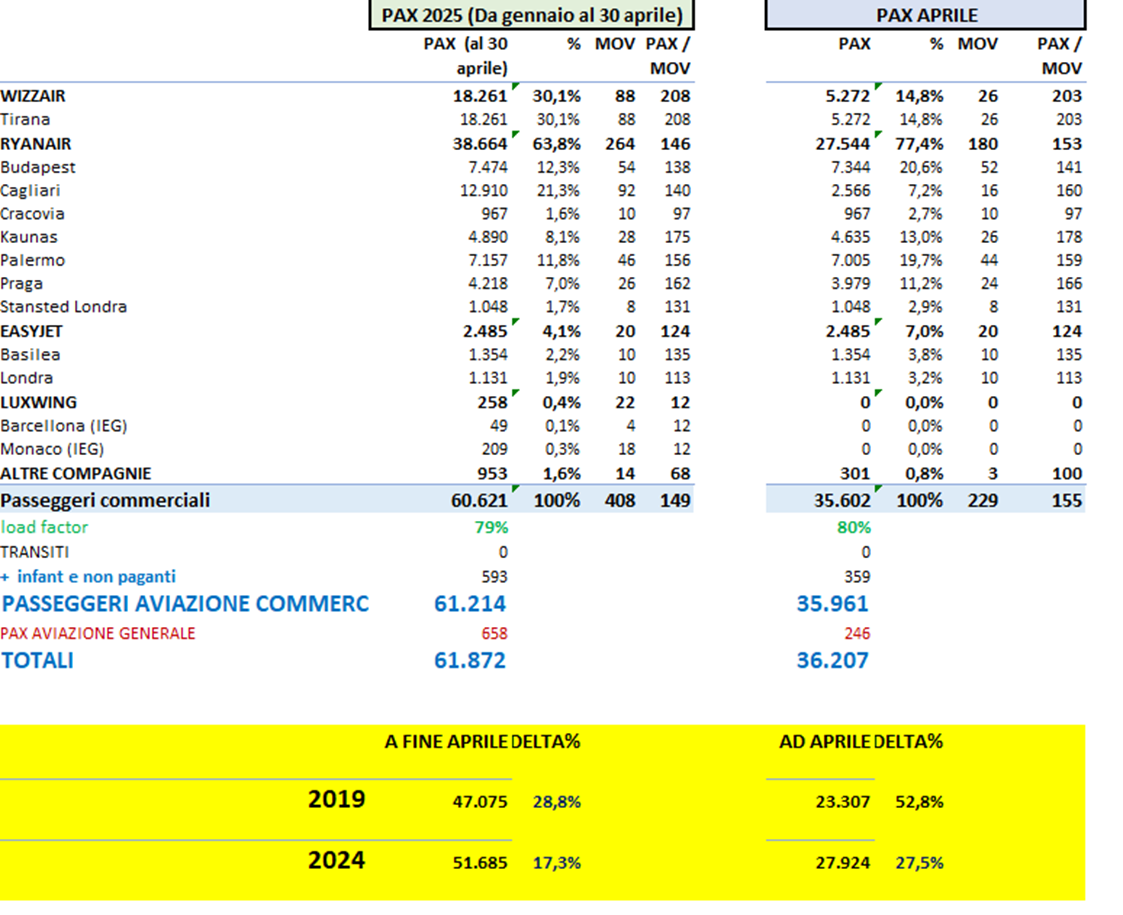Select the Basilea row label
This screenshot has width=1123, height=915.
pyautogui.click(x=30, y=355)
